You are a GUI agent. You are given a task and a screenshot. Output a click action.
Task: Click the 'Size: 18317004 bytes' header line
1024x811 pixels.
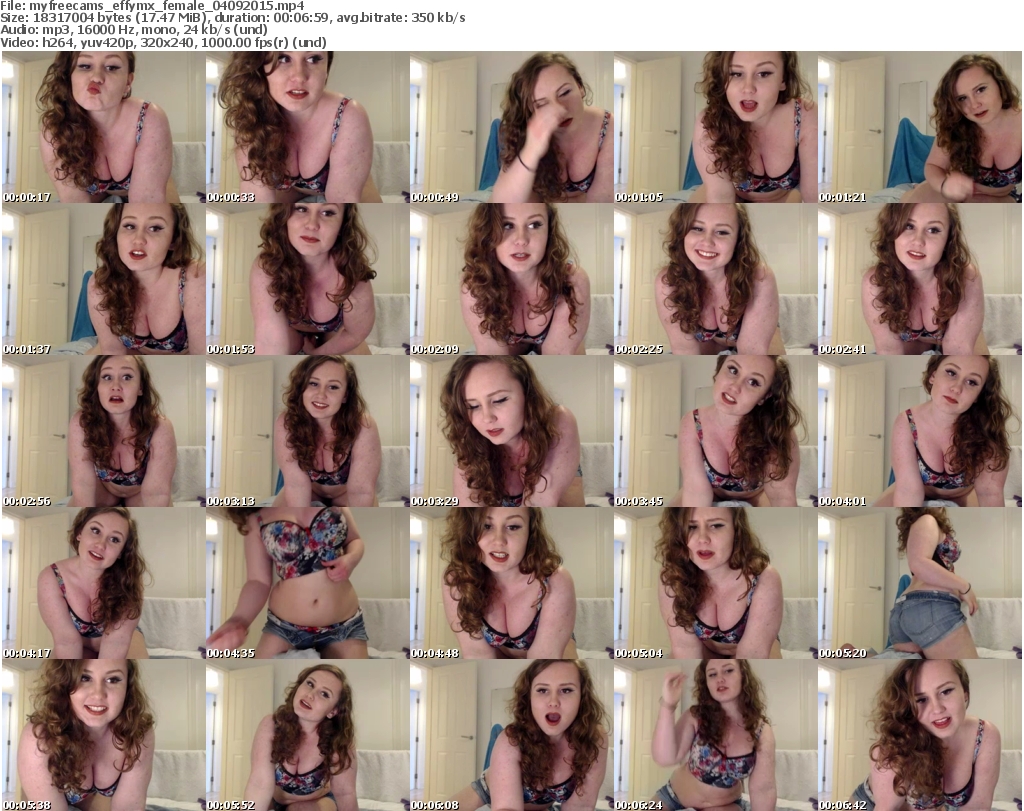[232, 18]
